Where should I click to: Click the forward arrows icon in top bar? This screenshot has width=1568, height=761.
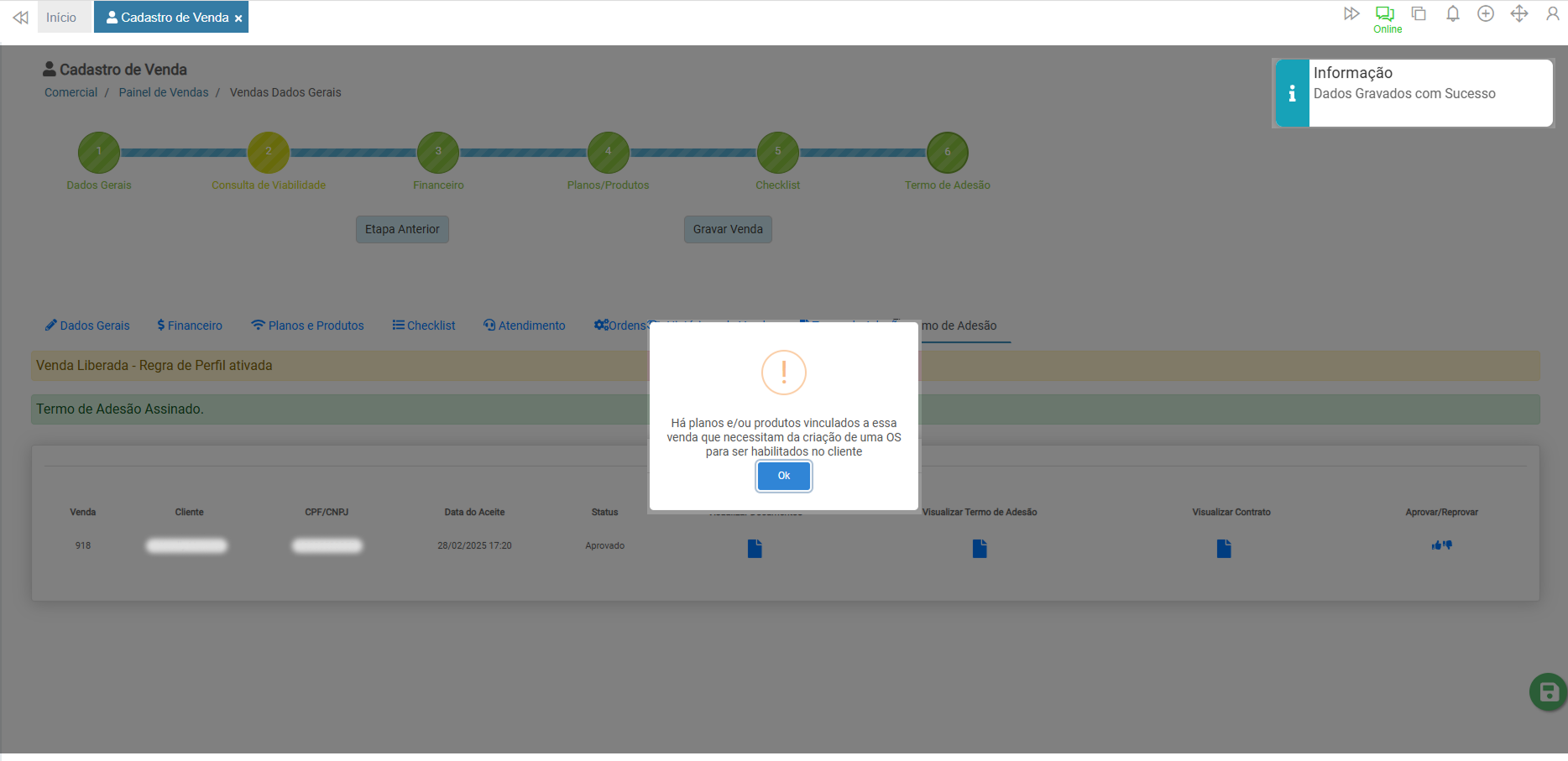[1351, 14]
